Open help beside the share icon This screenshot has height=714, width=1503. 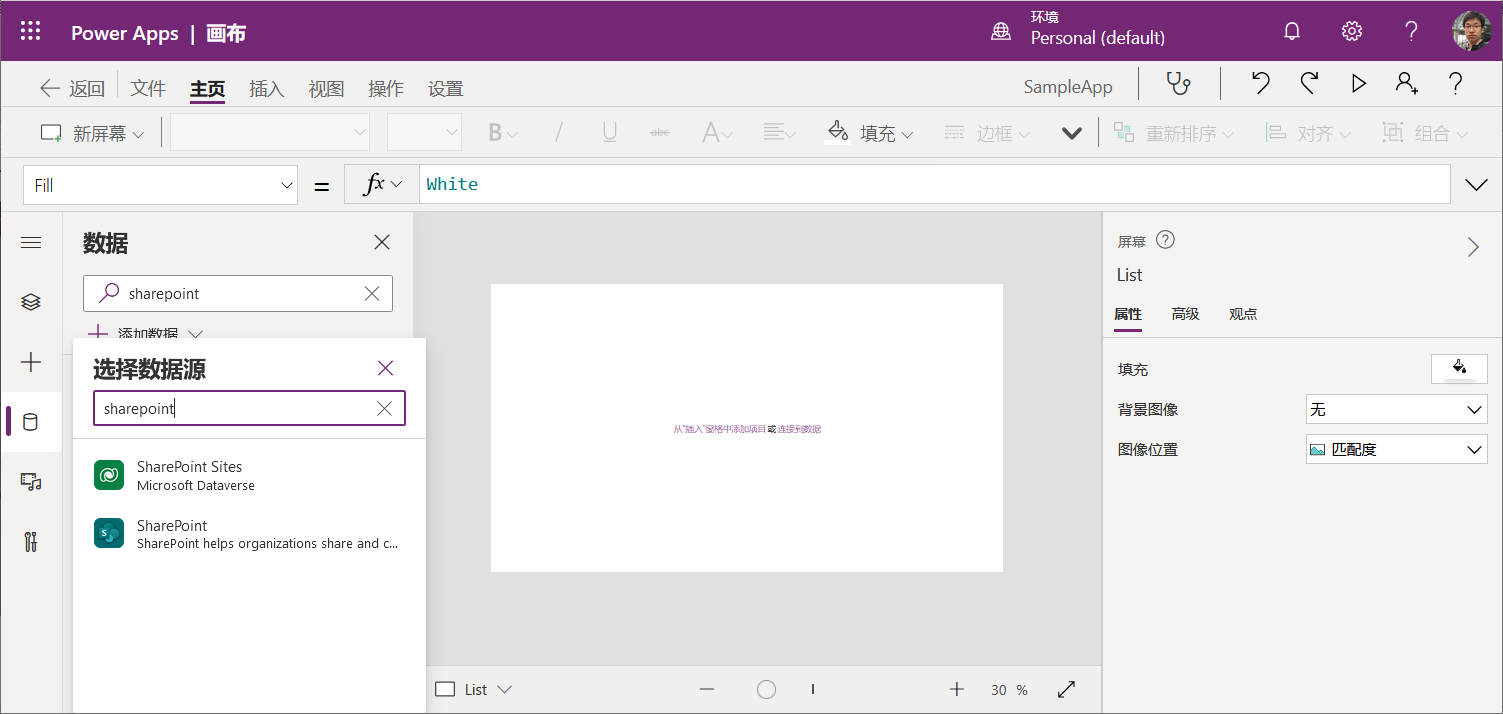click(1456, 84)
